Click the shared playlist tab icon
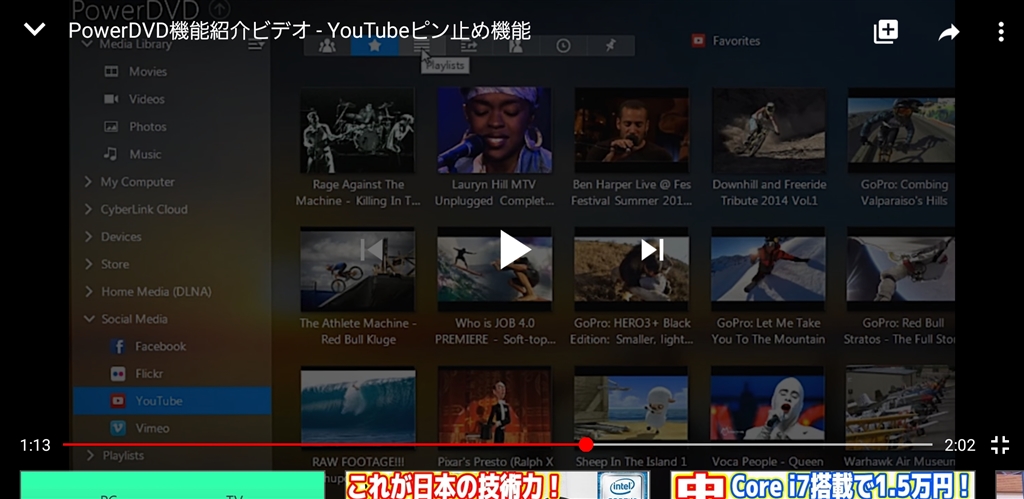The height and width of the screenshot is (499, 1024). point(469,46)
